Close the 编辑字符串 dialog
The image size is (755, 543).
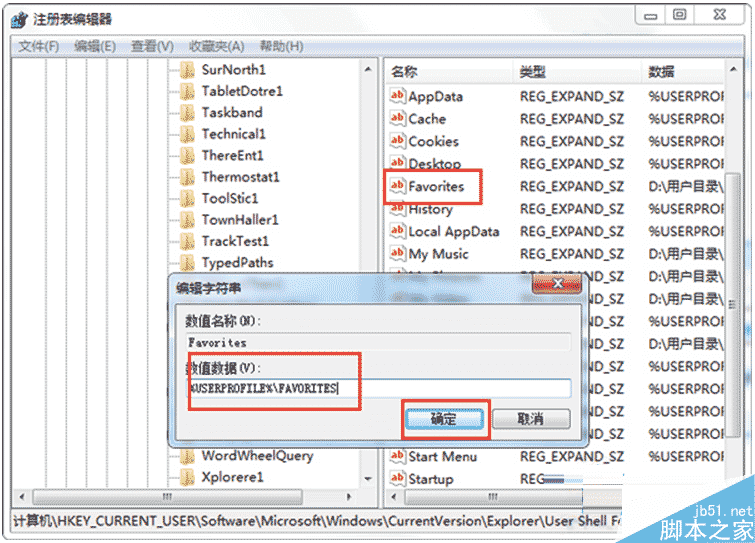click(557, 283)
